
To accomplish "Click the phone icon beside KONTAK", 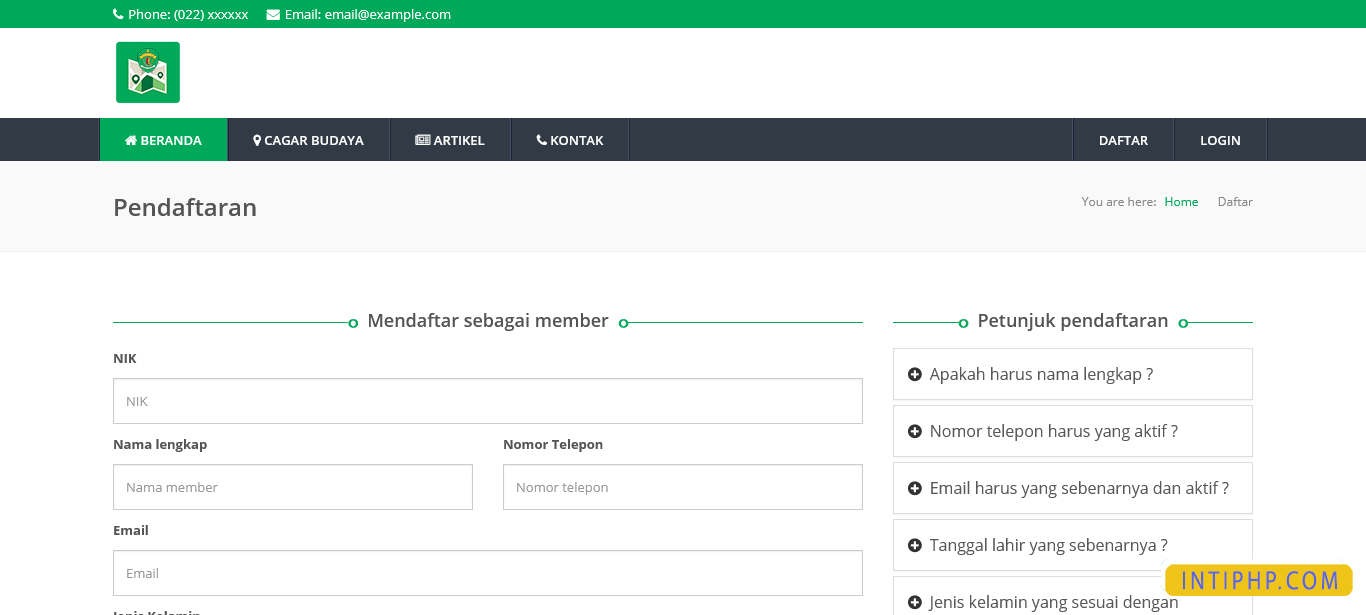I will [x=543, y=140].
